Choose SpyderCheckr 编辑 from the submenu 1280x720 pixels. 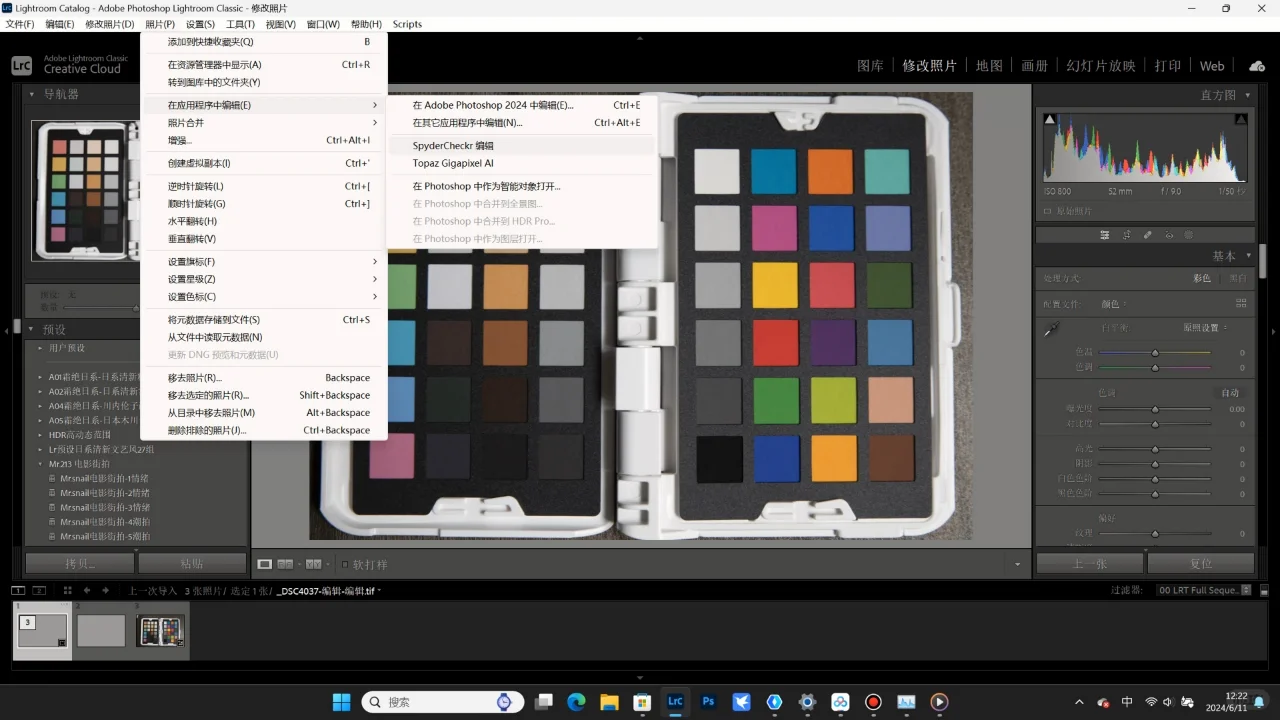[x=521, y=145]
